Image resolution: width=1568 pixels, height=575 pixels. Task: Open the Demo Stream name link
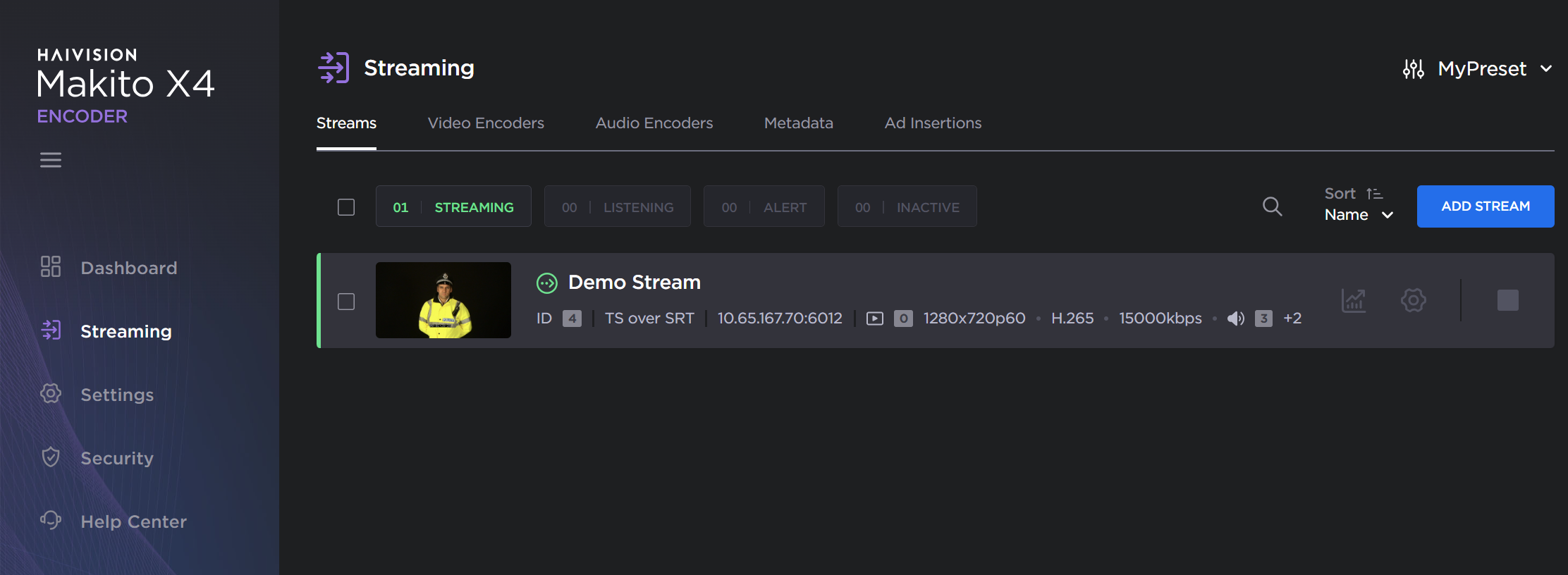tap(635, 283)
